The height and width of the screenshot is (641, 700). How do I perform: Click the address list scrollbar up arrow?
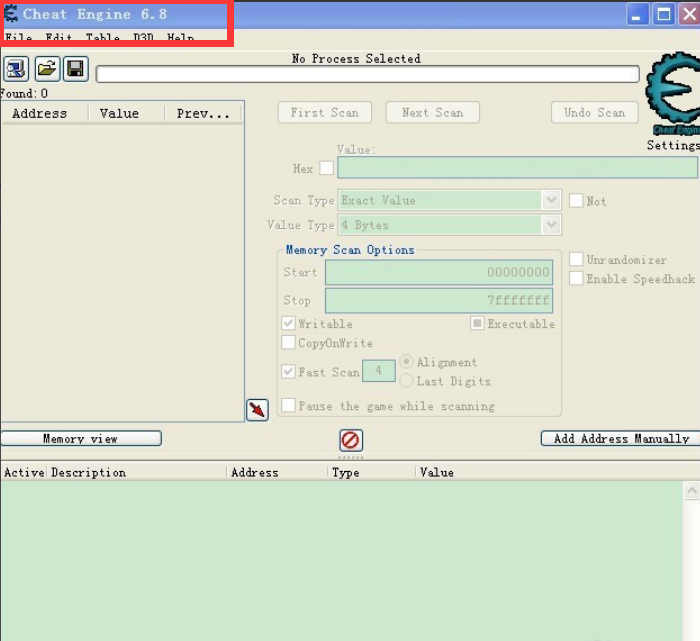[691, 491]
